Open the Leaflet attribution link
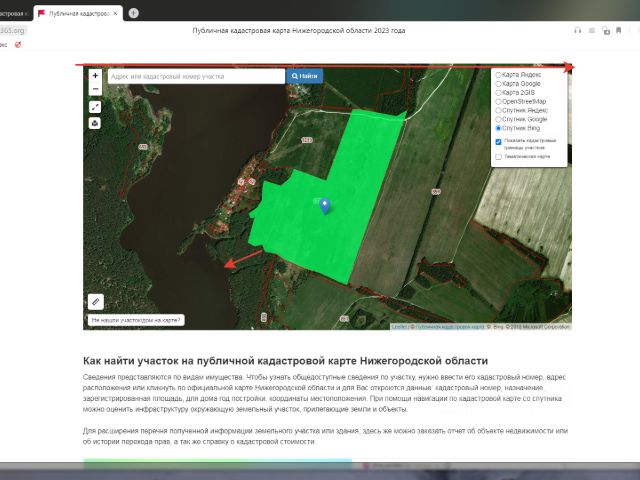 pyautogui.click(x=396, y=326)
